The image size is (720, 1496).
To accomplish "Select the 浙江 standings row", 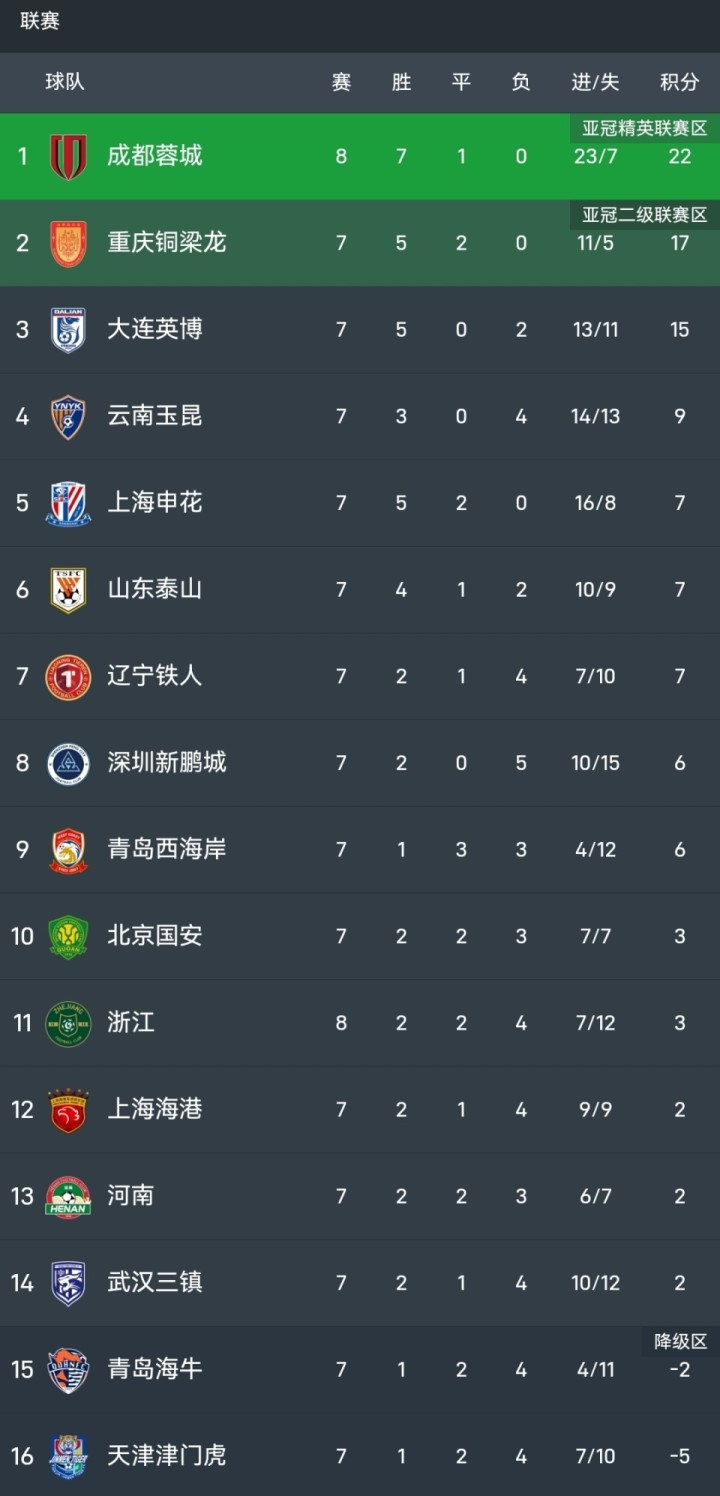I will [x=360, y=1023].
